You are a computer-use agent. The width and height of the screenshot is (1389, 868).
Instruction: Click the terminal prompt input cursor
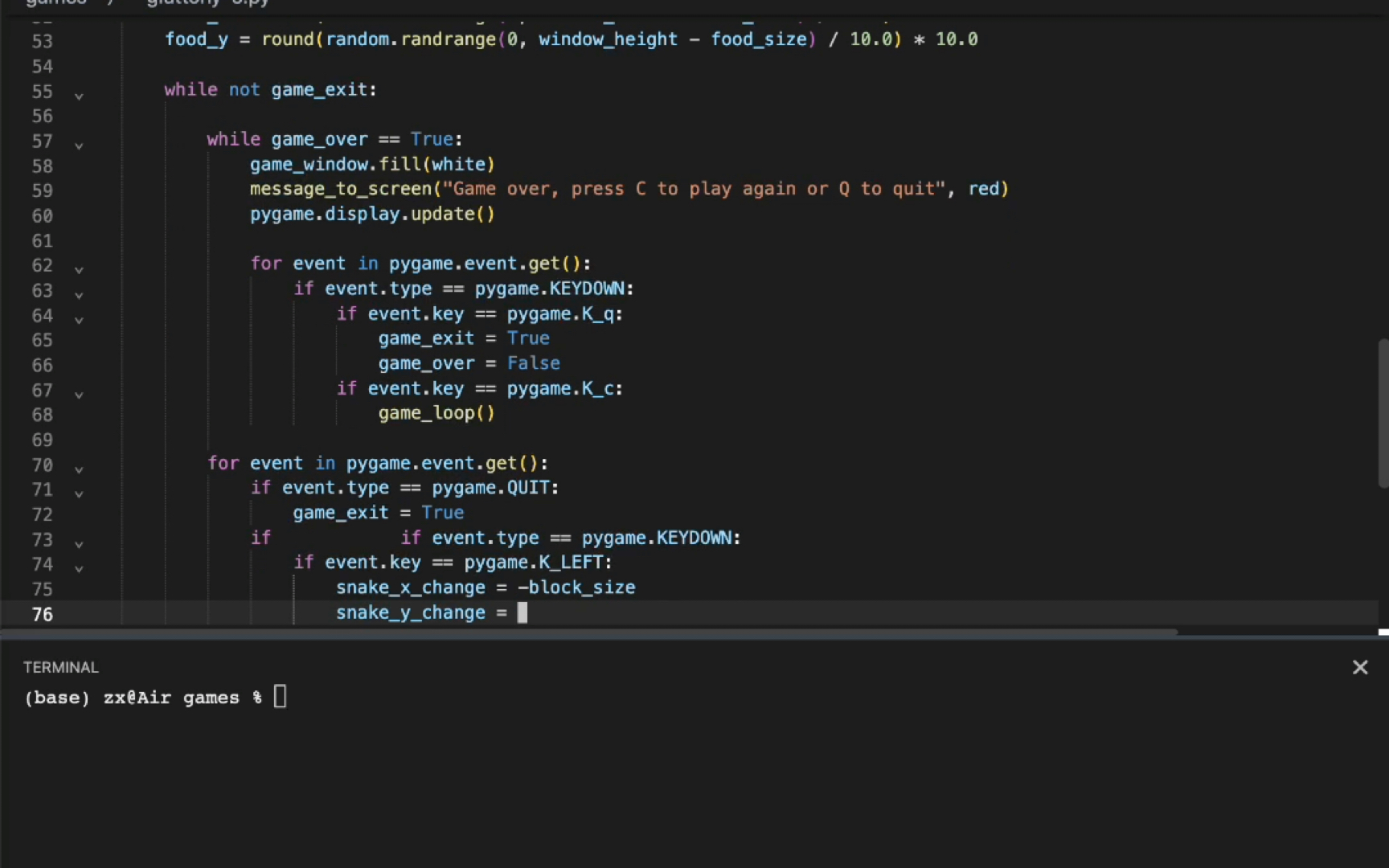pyautogui.click(x=280, y=696)
